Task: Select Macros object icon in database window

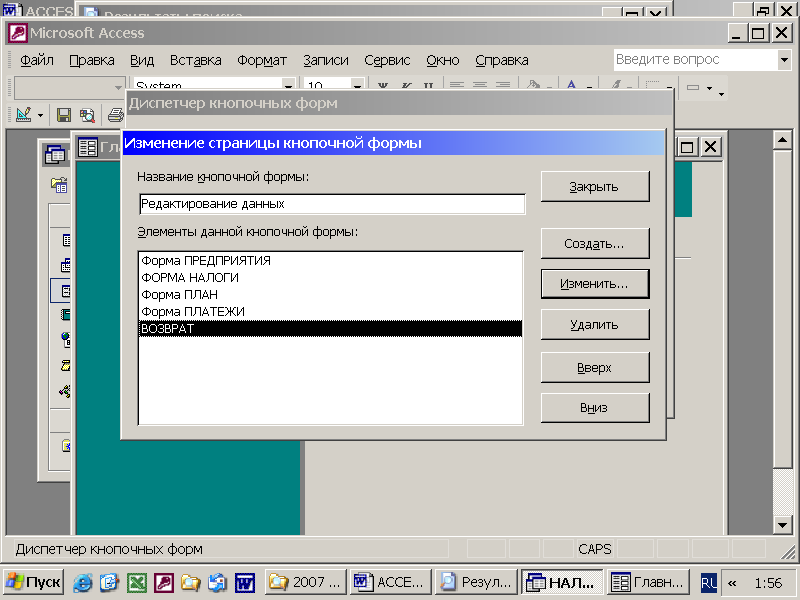Action: coord(66,365)
